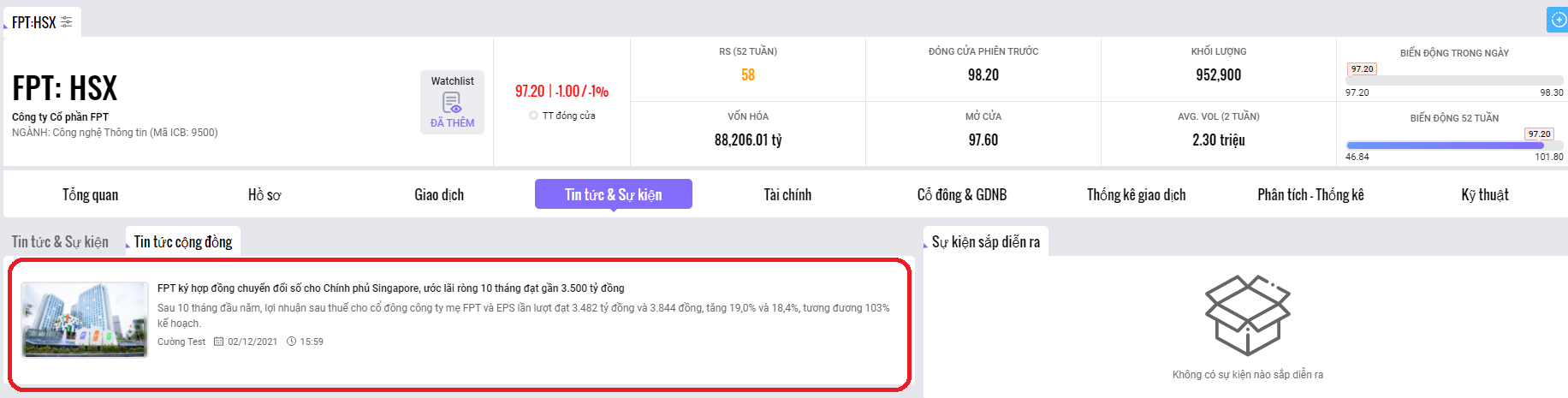Toggle the ĐÃ THÊM watchlist status
The image size is (1568, 398).
tap(452, 123)
